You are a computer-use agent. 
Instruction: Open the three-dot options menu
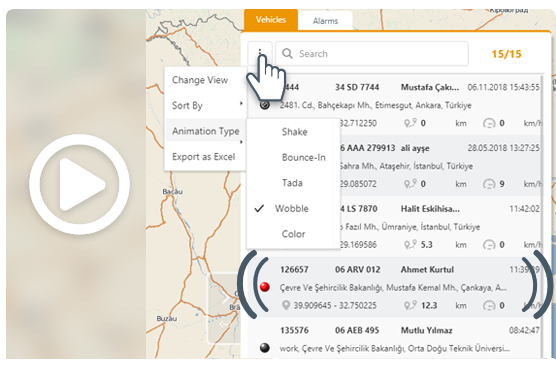(260, 53)
